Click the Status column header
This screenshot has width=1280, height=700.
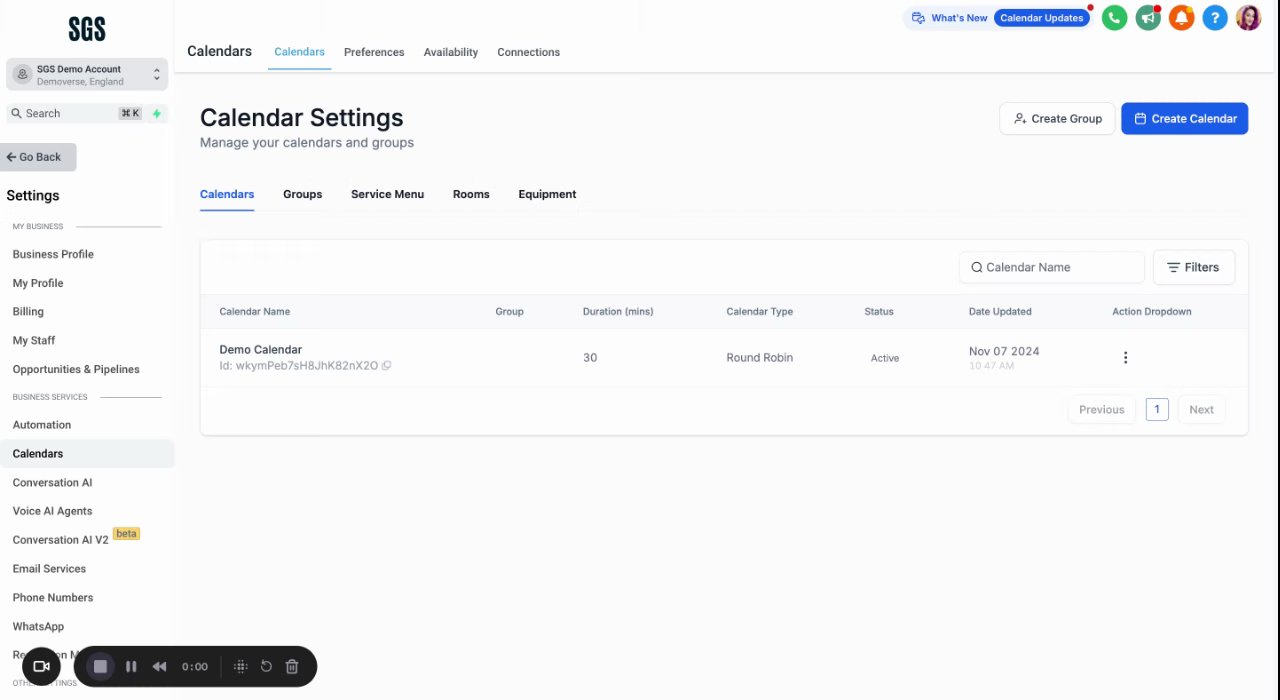coord(879,312)
